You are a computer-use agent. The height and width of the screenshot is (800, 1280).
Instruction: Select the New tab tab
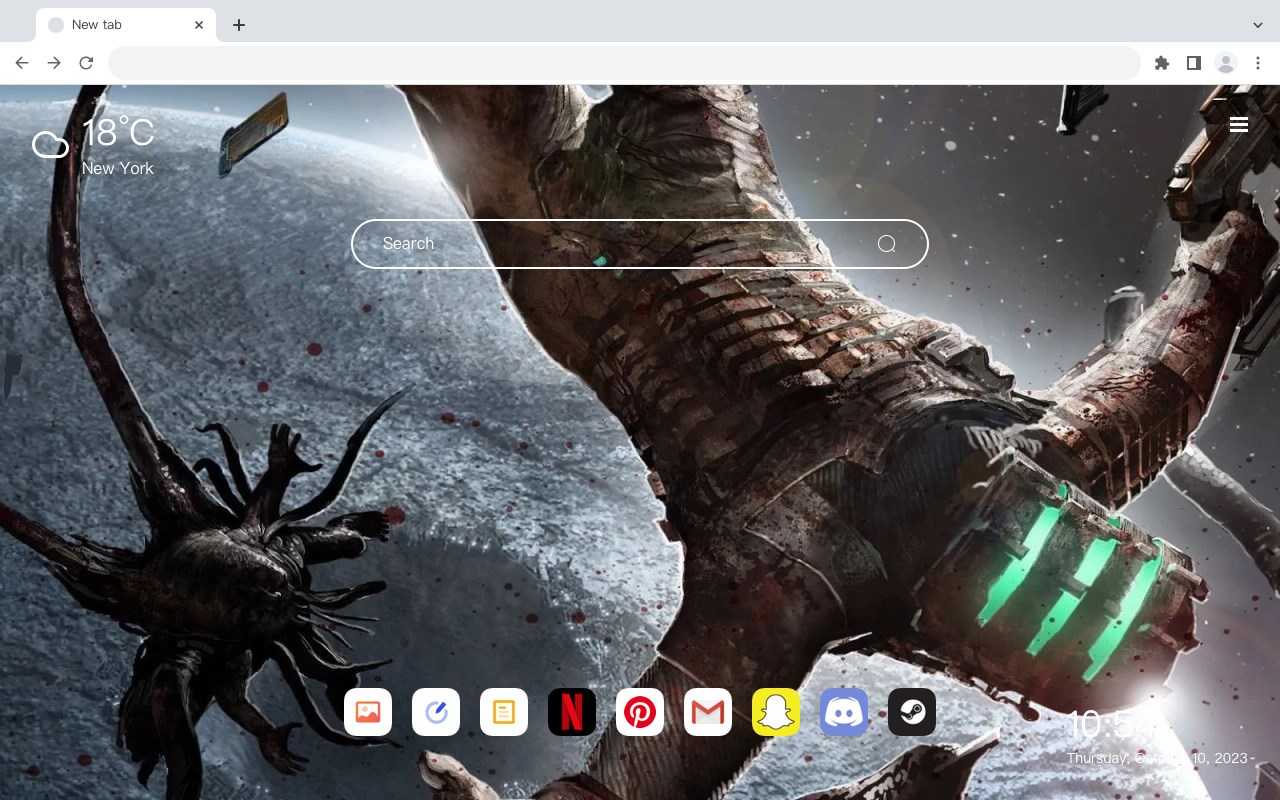[126, 25]
